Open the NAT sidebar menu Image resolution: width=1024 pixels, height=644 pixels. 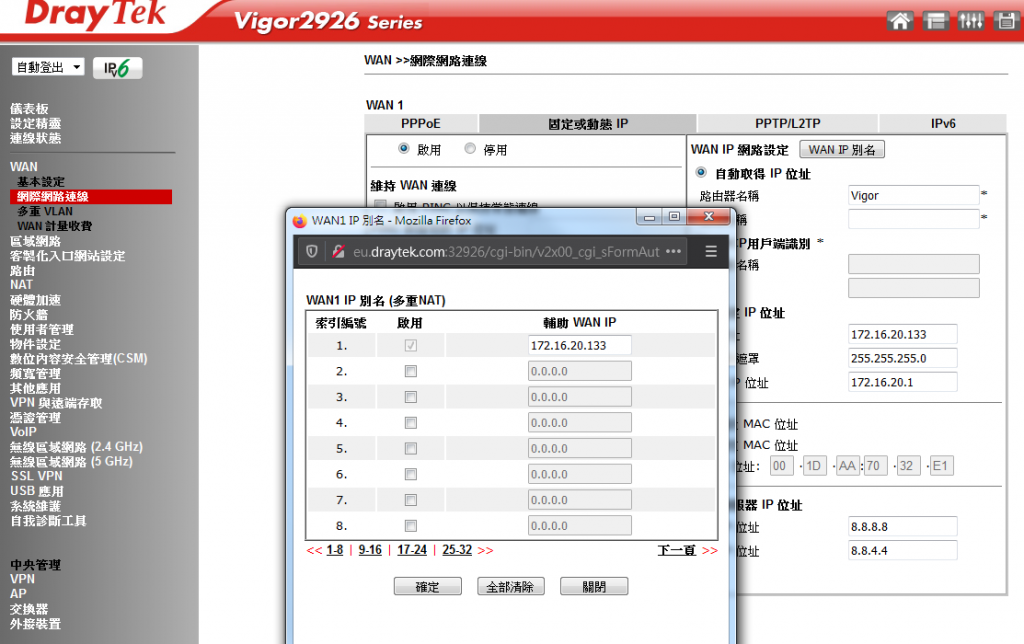coord(21,285)
